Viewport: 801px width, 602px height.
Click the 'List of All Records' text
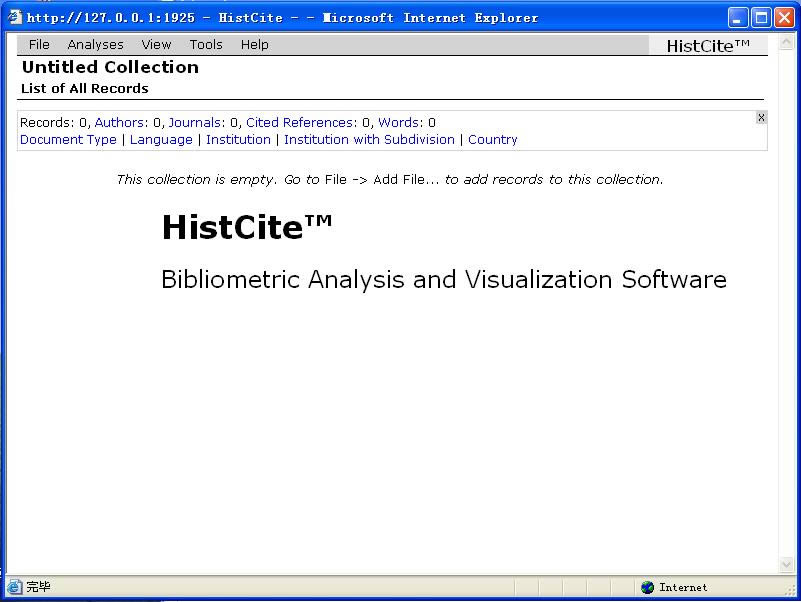(85, 88)
